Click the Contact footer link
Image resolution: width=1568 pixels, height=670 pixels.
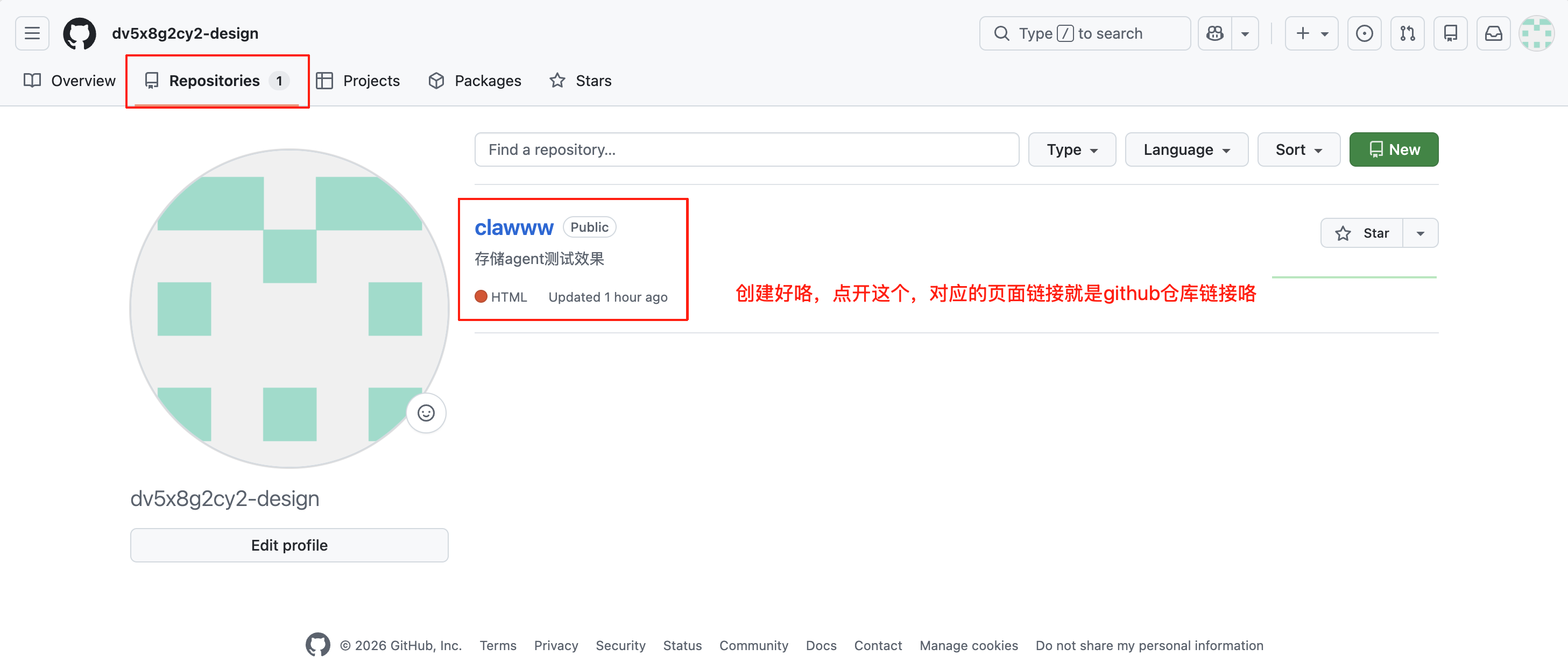[x=878, y=646]
